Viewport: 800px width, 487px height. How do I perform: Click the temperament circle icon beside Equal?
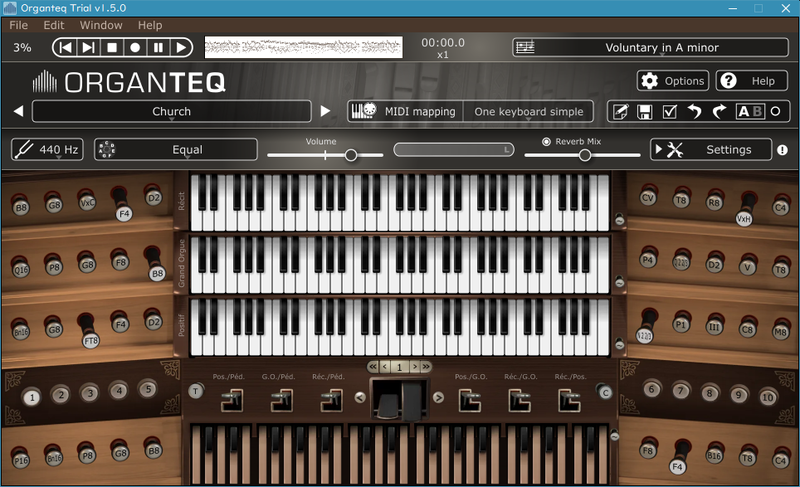click(x=107, y=149)
